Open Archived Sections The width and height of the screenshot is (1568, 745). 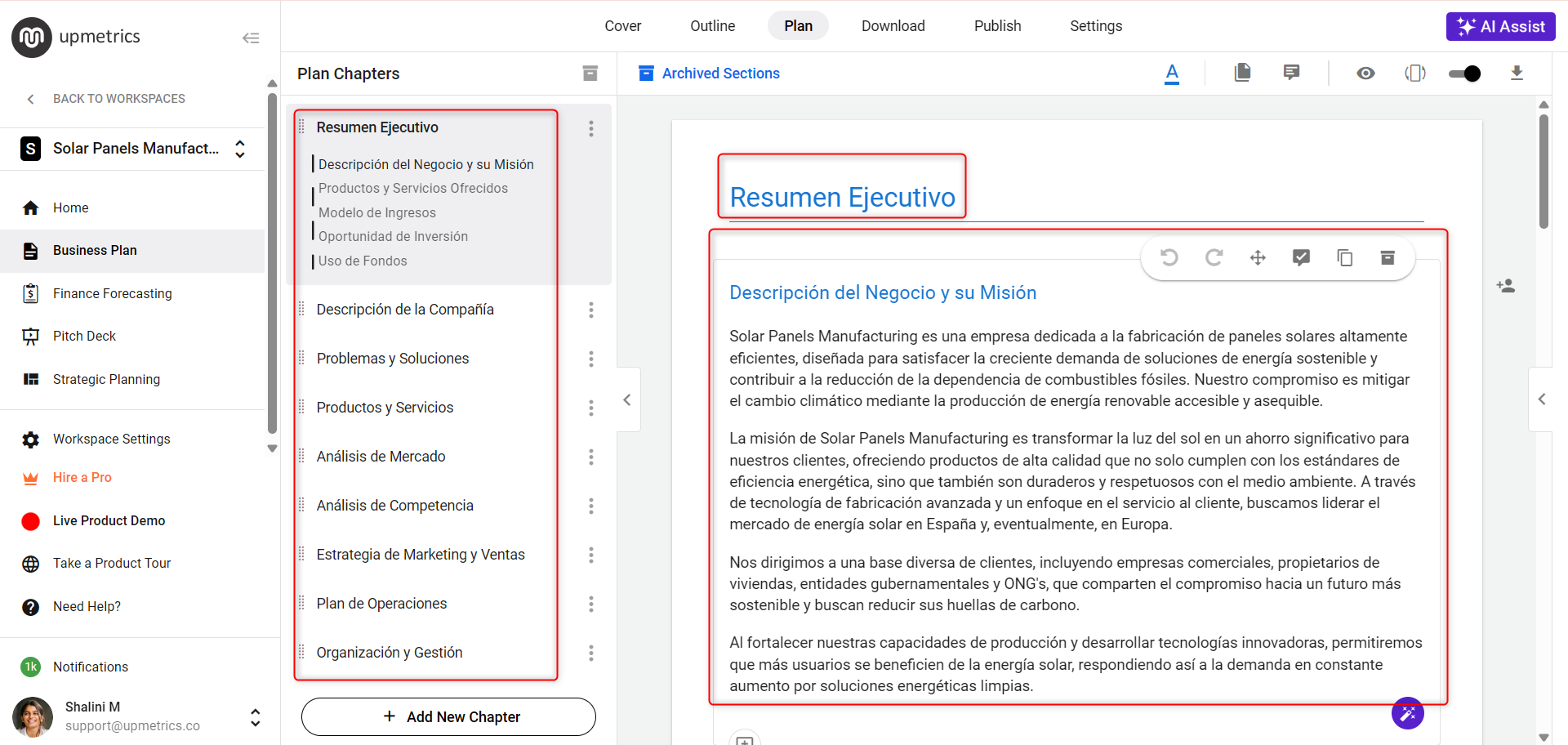pyautogui.click(x=709, y=74)
